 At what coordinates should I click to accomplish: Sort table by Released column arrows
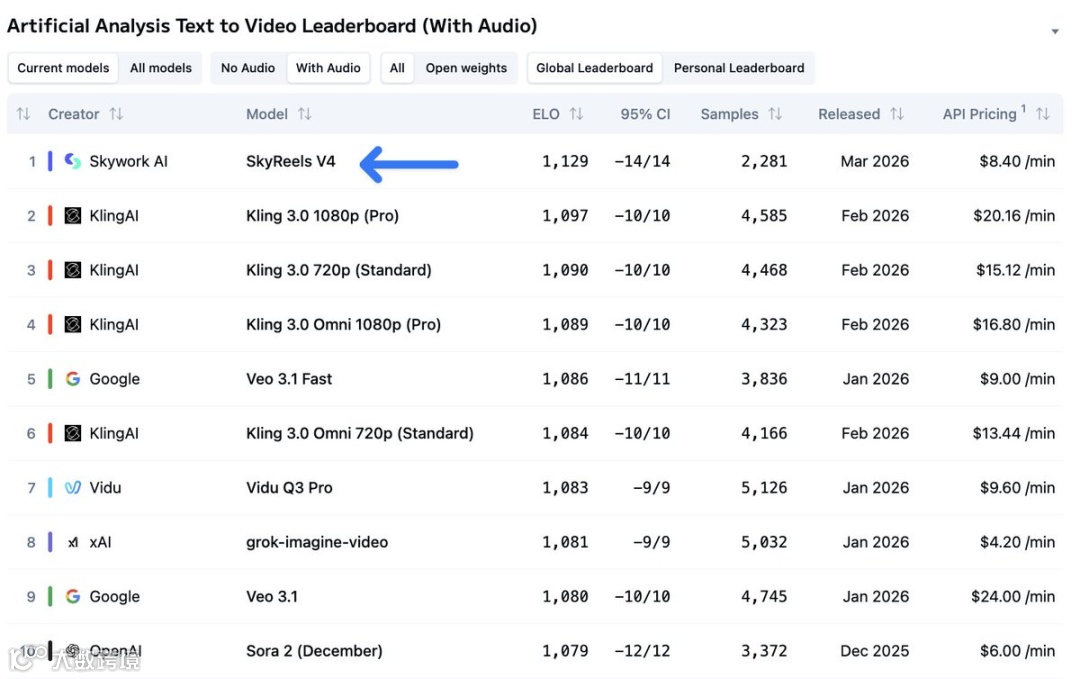pos(897,114)
